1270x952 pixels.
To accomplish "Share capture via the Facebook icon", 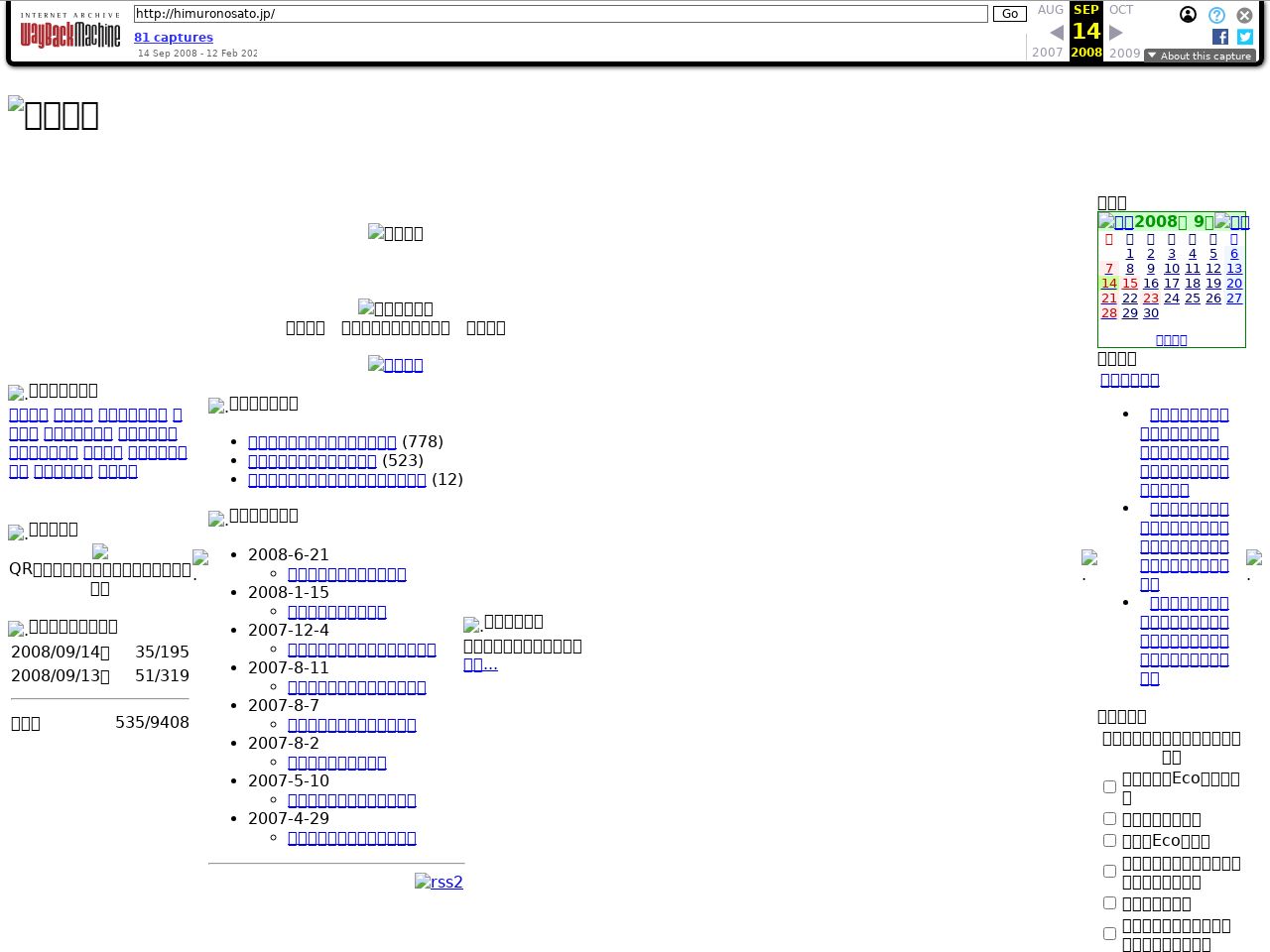I will click(x=1220, y=37).
